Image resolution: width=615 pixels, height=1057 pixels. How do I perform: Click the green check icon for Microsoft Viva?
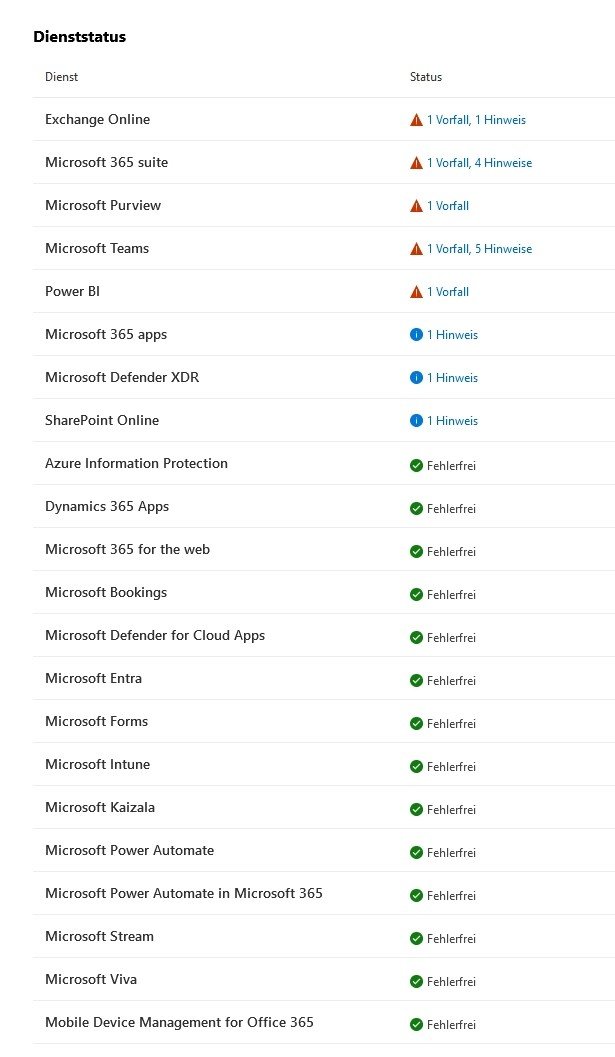[416, 981]
